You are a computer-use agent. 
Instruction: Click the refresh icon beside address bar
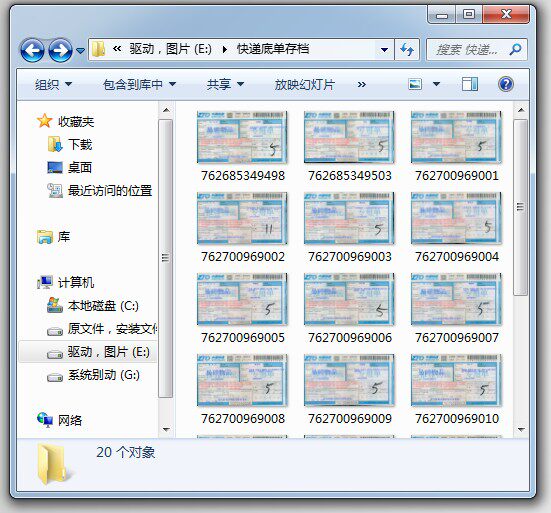(x=407, y=49)
